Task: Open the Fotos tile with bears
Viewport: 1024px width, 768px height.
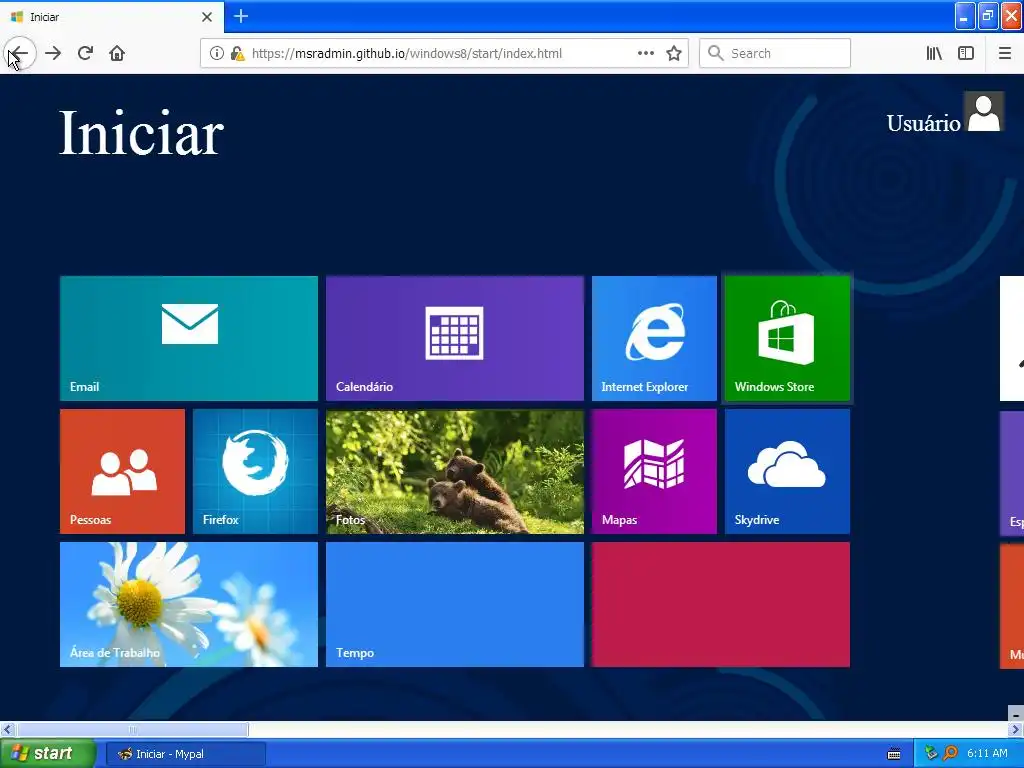Action: [455, 472]
